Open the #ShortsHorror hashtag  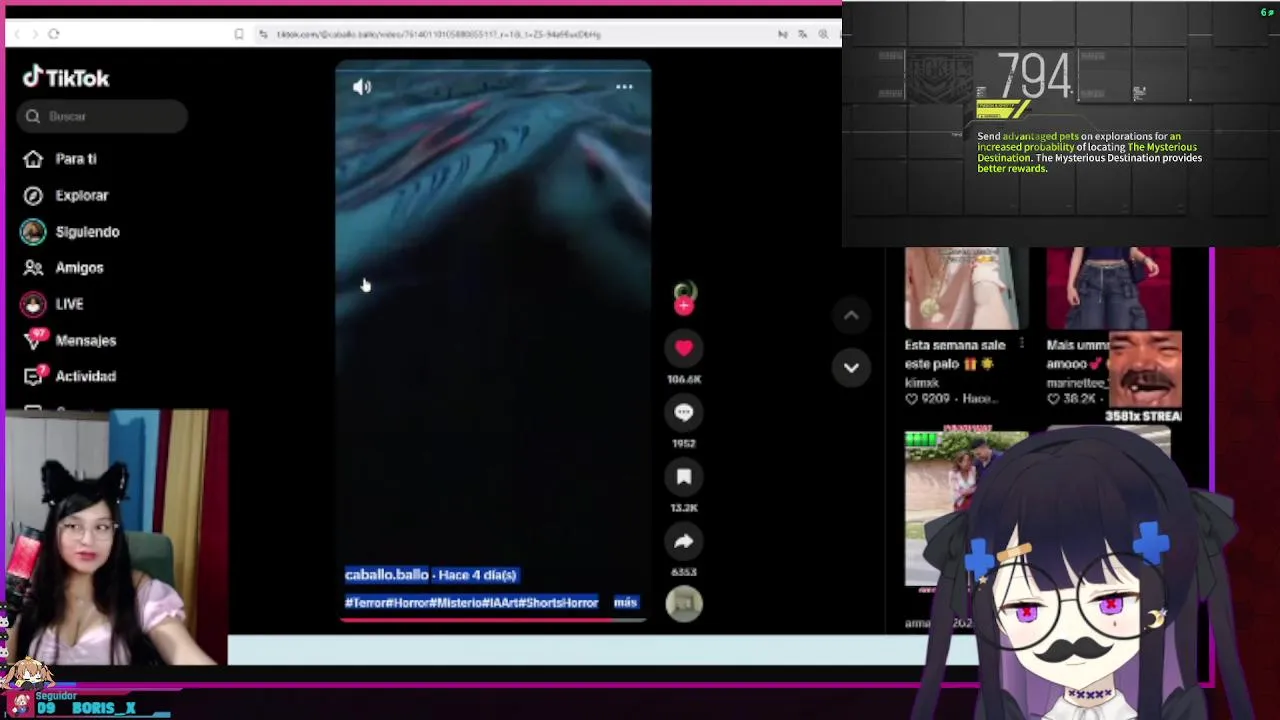559,602
